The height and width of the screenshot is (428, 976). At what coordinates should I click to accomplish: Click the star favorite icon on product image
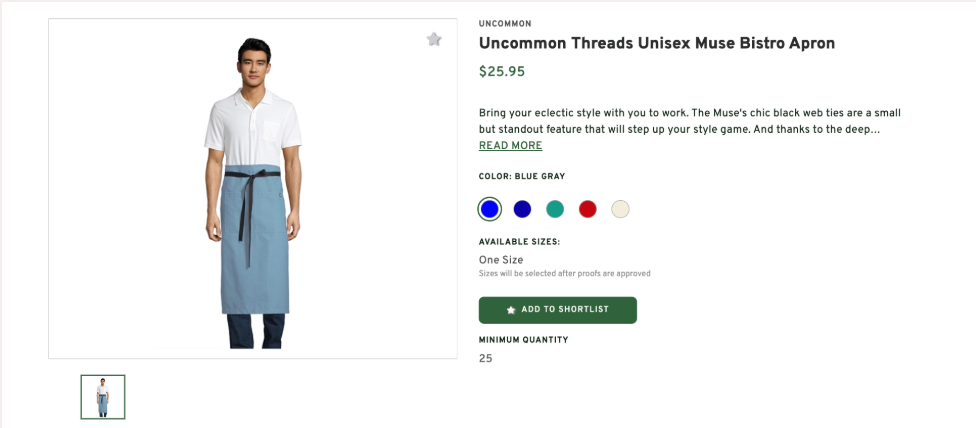pos(434,39)
